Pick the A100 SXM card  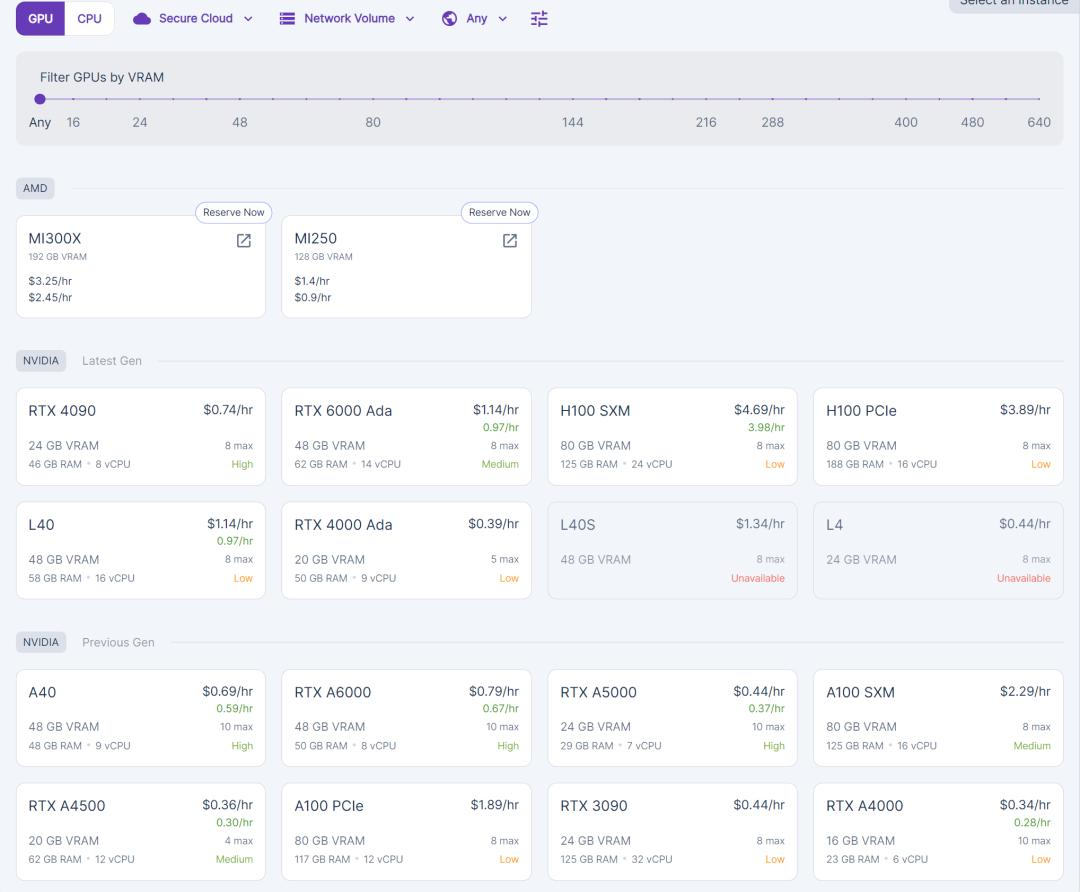[x=938, y=718]
